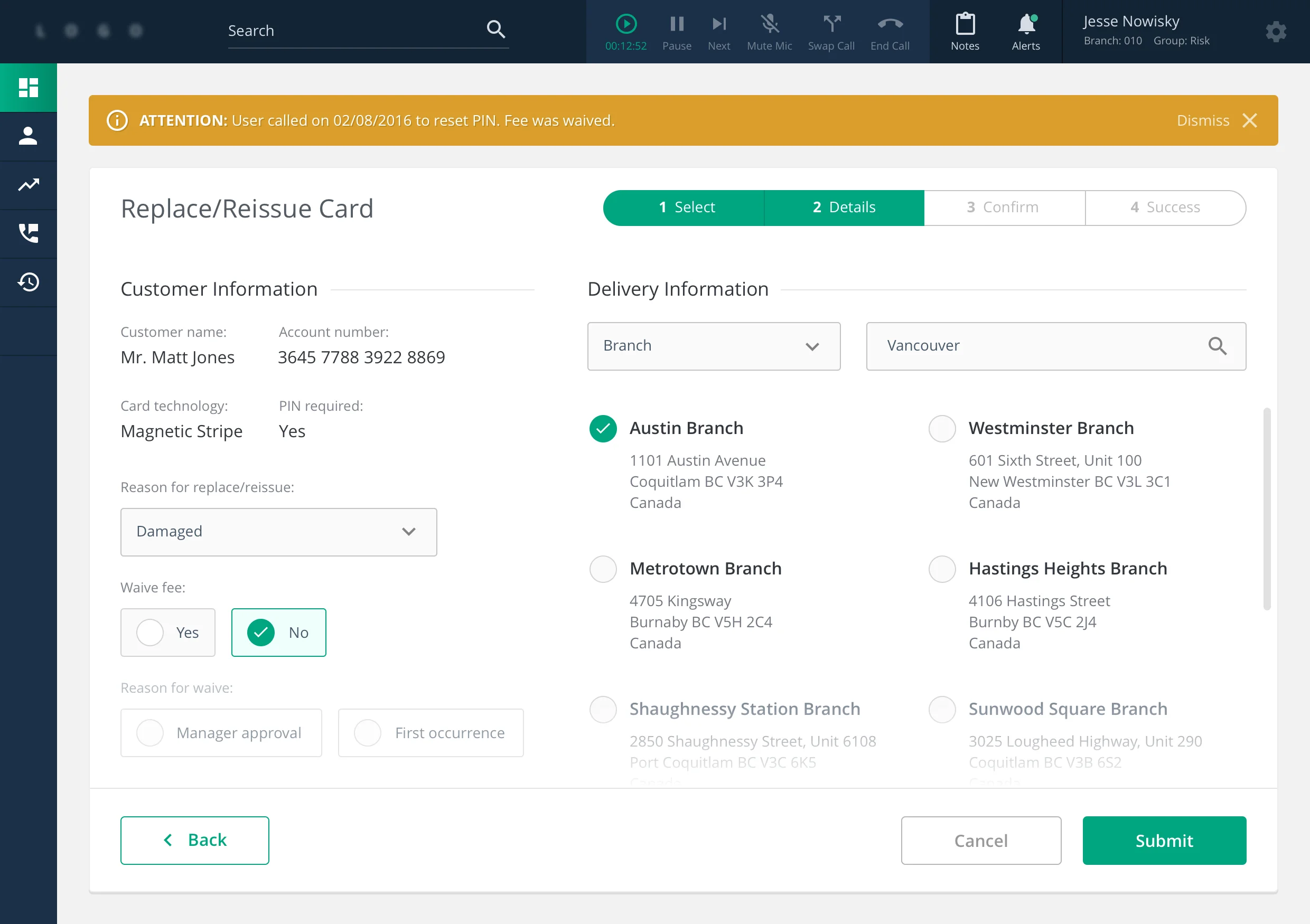The image size is (1310, 924).
Task: Open the history clock sidebar icon
Action: (28, 282)
